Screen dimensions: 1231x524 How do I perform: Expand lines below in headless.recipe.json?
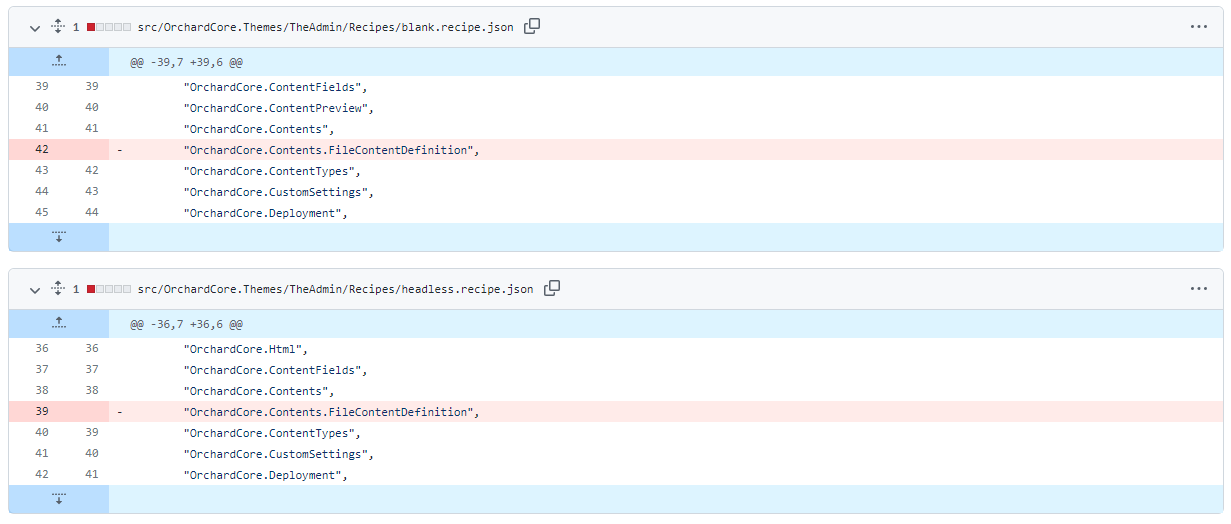[x=59, y=499]
